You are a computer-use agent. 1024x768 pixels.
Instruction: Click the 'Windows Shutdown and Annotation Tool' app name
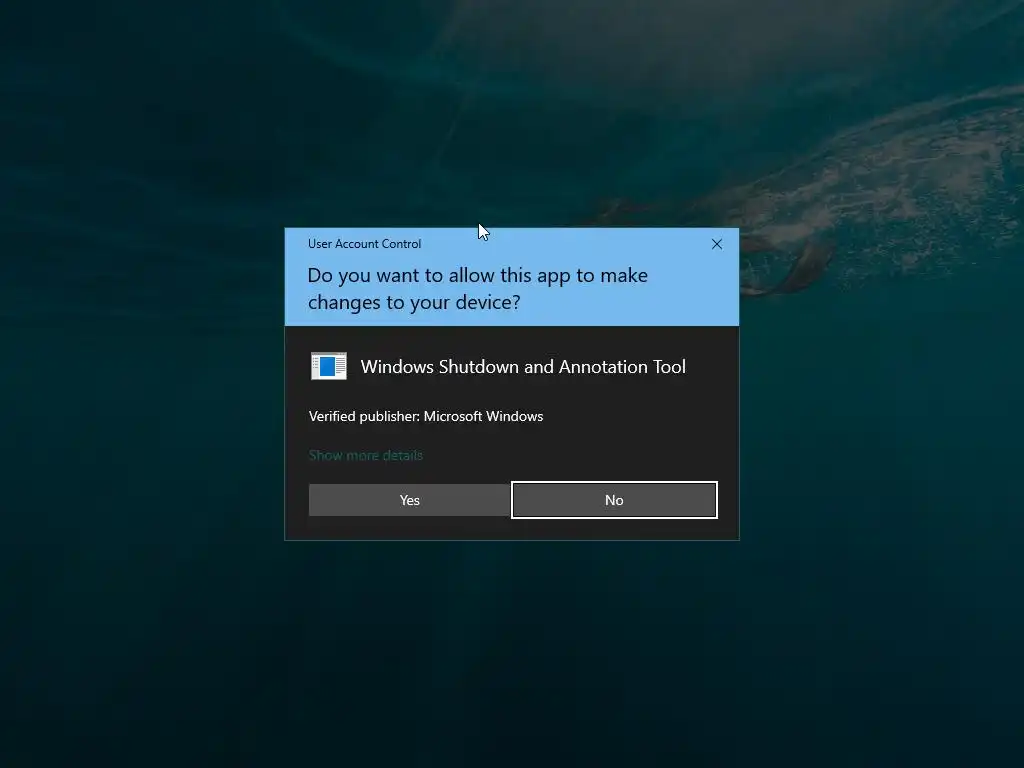point(523,367)
